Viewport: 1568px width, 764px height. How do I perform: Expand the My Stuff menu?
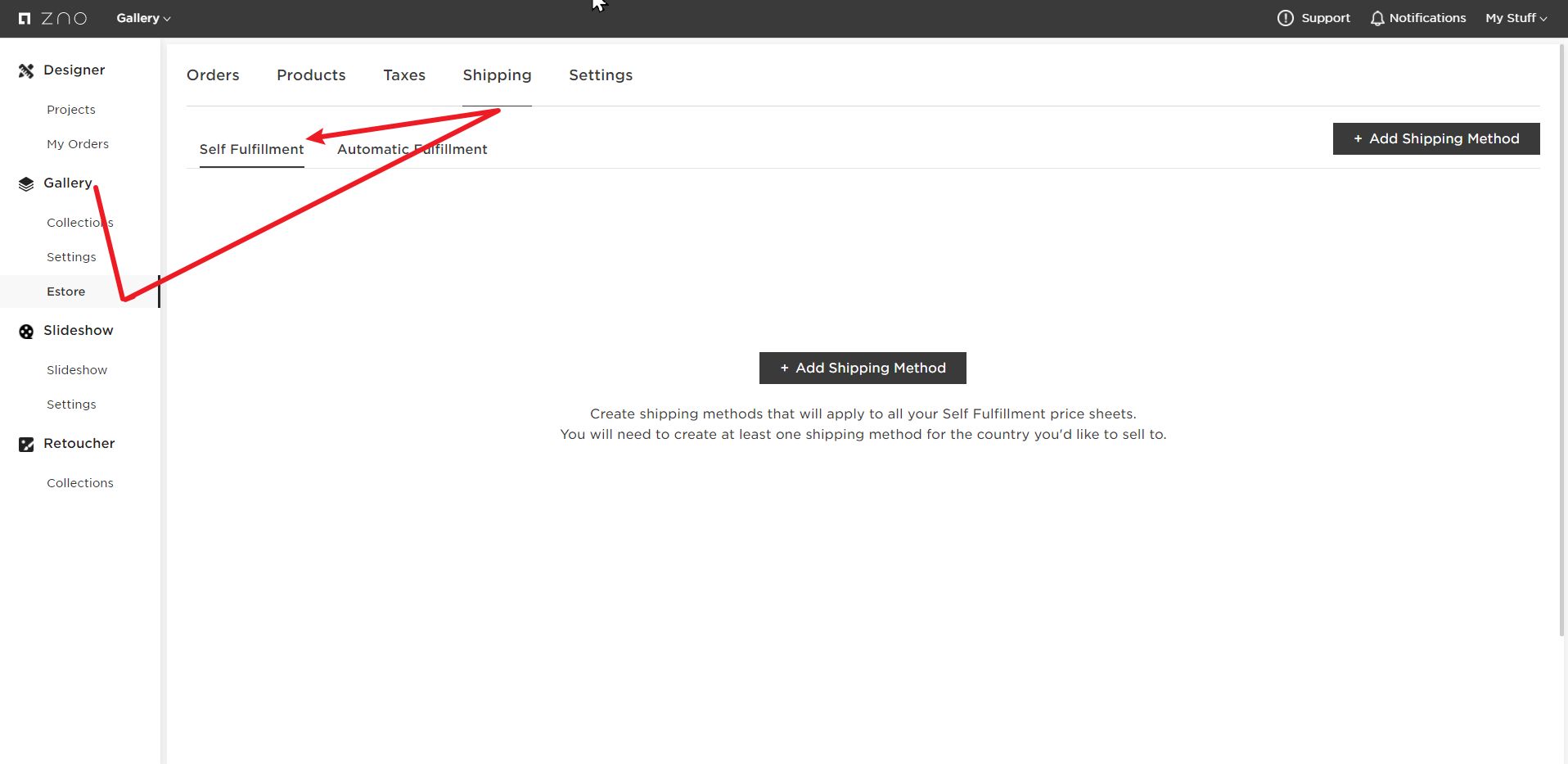coord(1516,18)
